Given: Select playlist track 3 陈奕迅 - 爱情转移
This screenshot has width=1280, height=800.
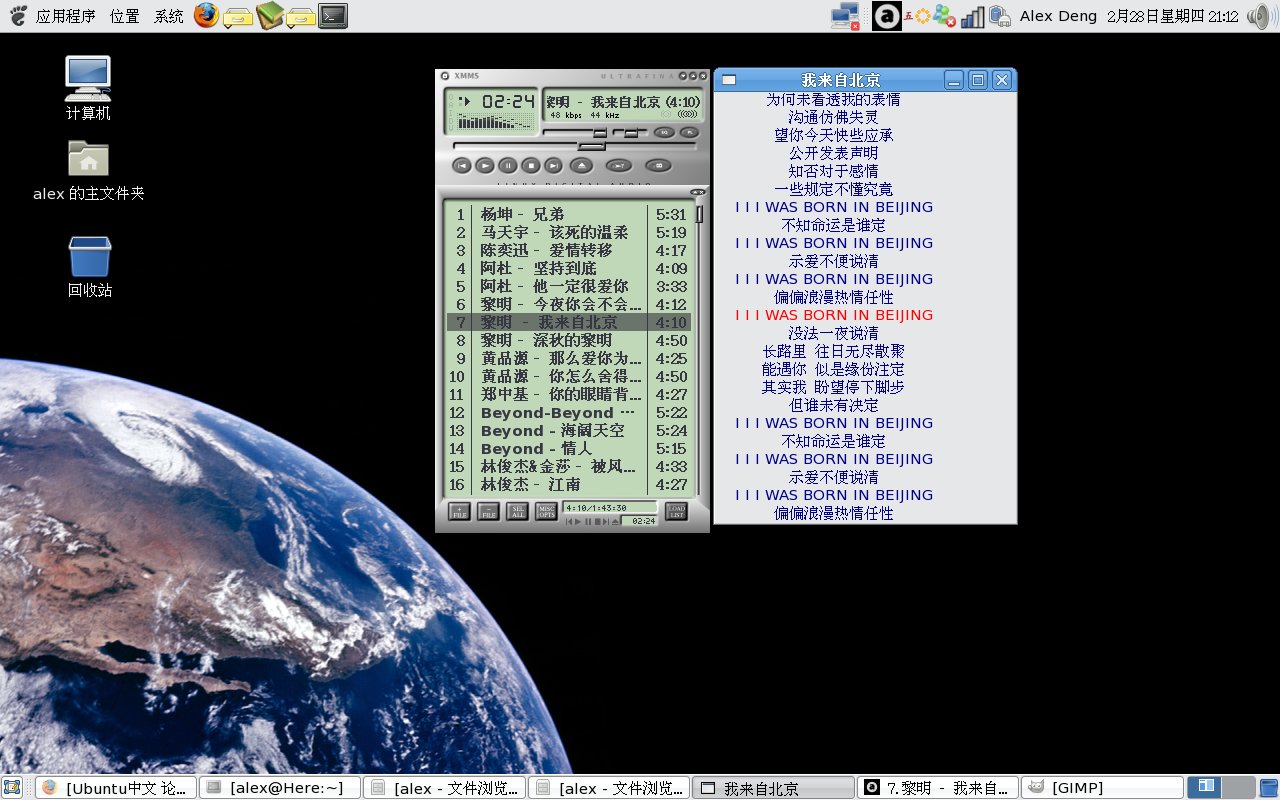Looking at the screenshot, I should coord(568,250).
